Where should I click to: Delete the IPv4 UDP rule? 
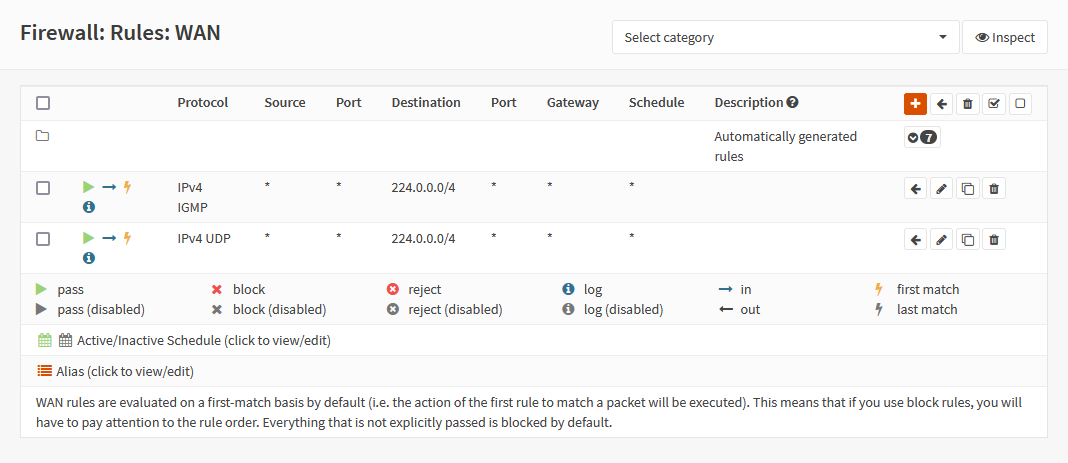tap(993, 239)
